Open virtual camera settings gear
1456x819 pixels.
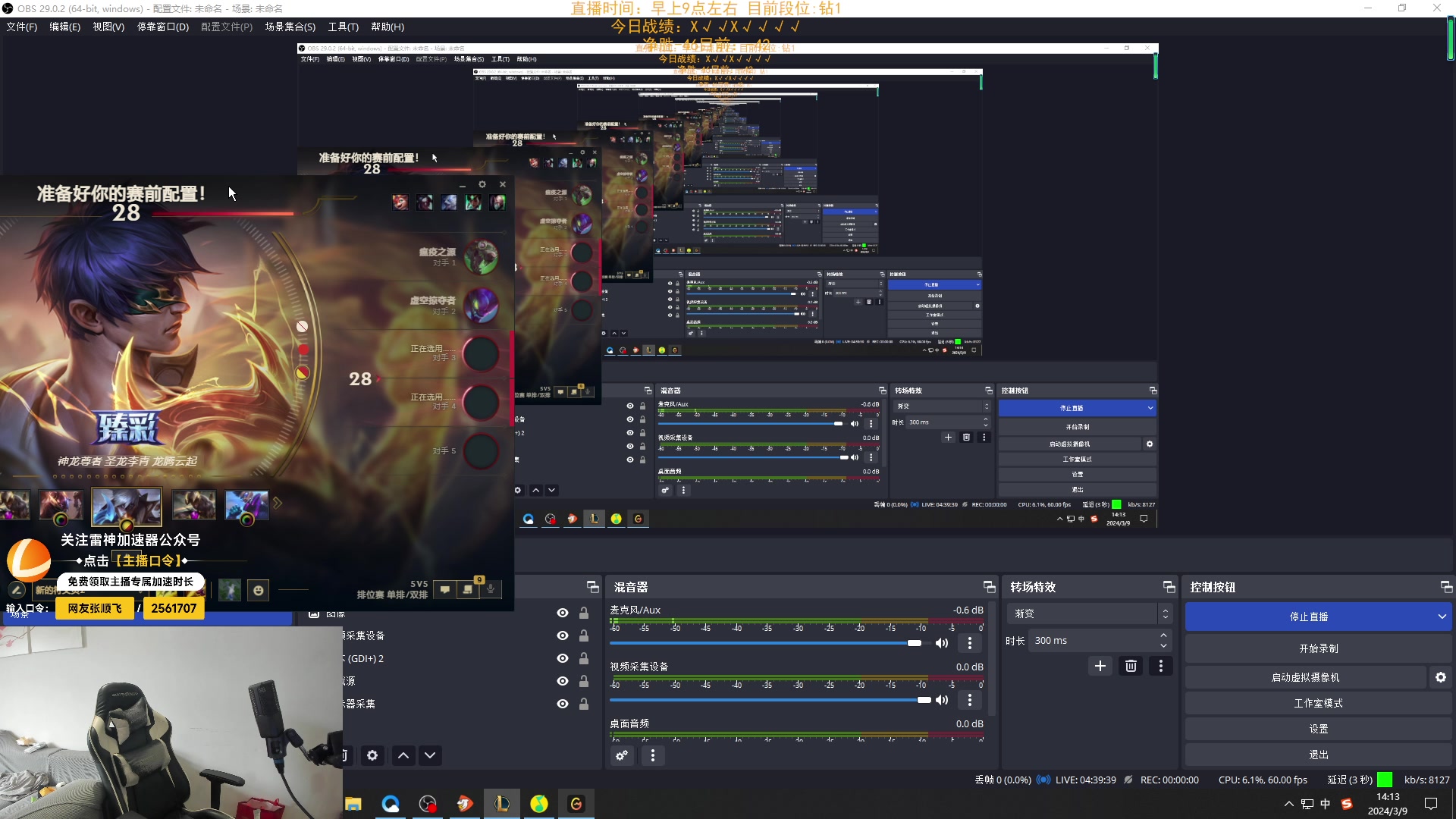[x=1441, y=677]
